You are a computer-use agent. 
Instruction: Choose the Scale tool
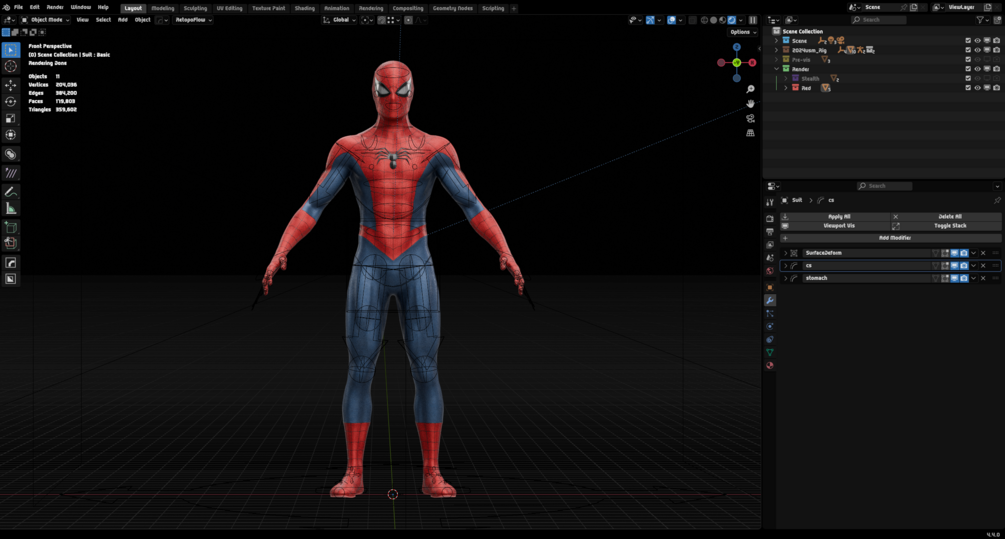point(11,118)
